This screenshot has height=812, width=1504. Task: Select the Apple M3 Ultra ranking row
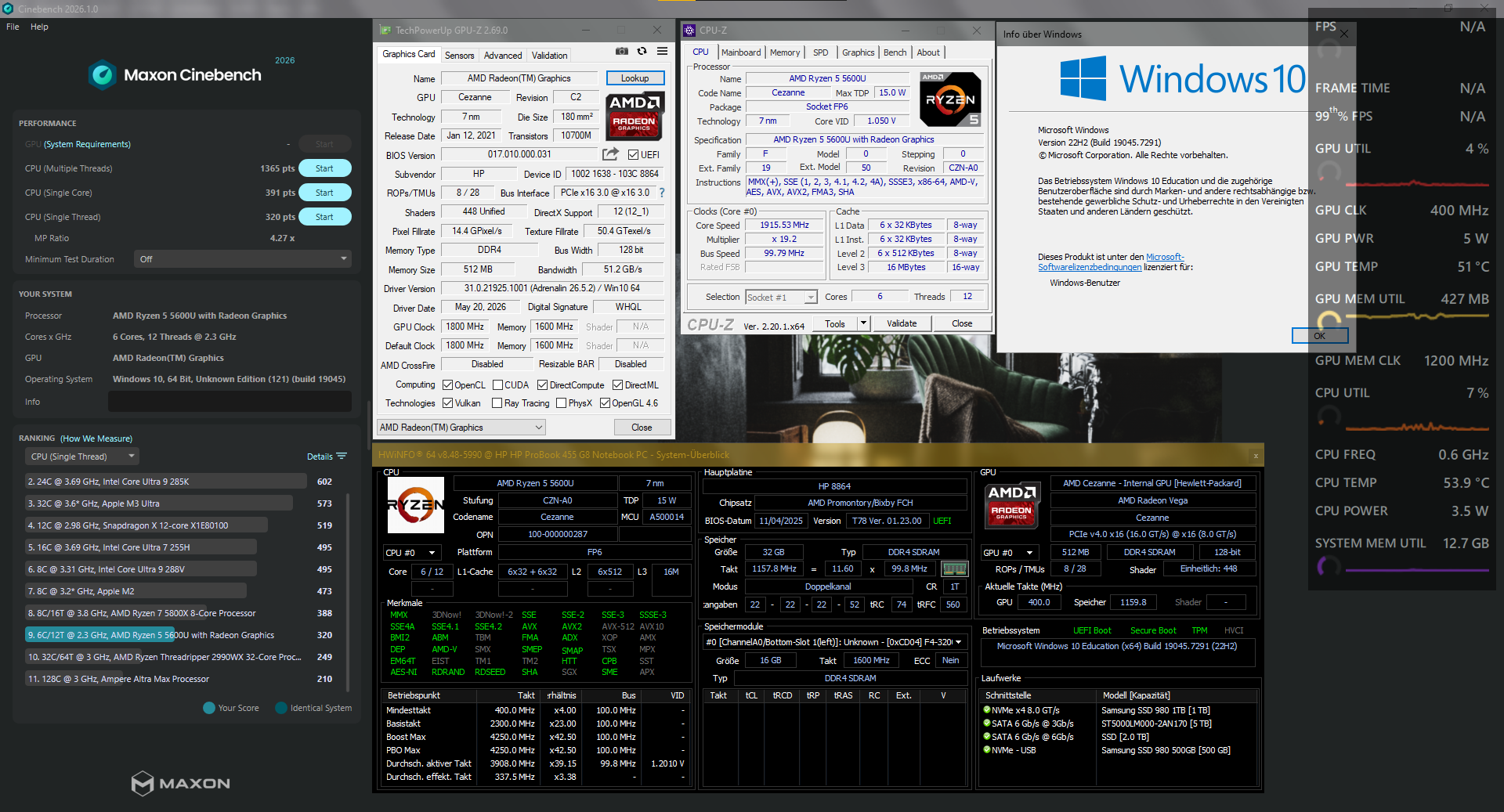pos(159,503)
